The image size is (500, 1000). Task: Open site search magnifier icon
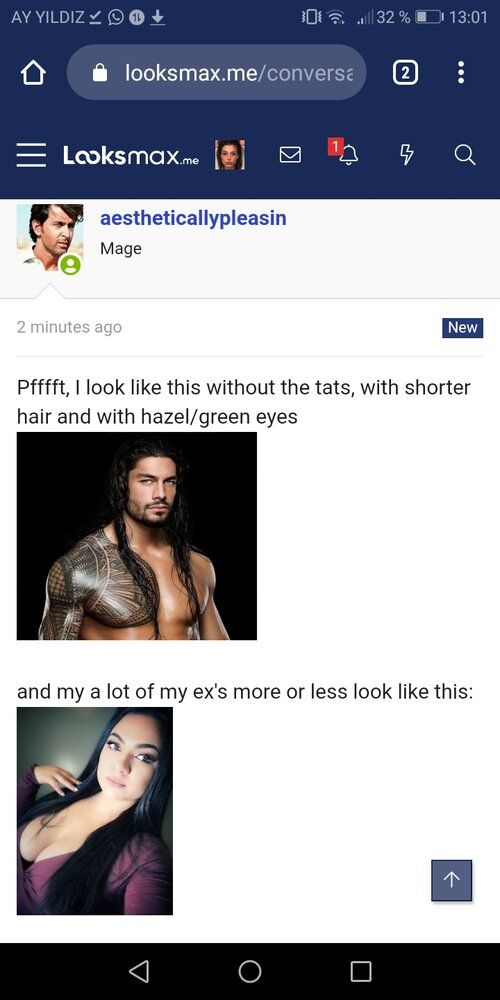[x=465, y=155]
